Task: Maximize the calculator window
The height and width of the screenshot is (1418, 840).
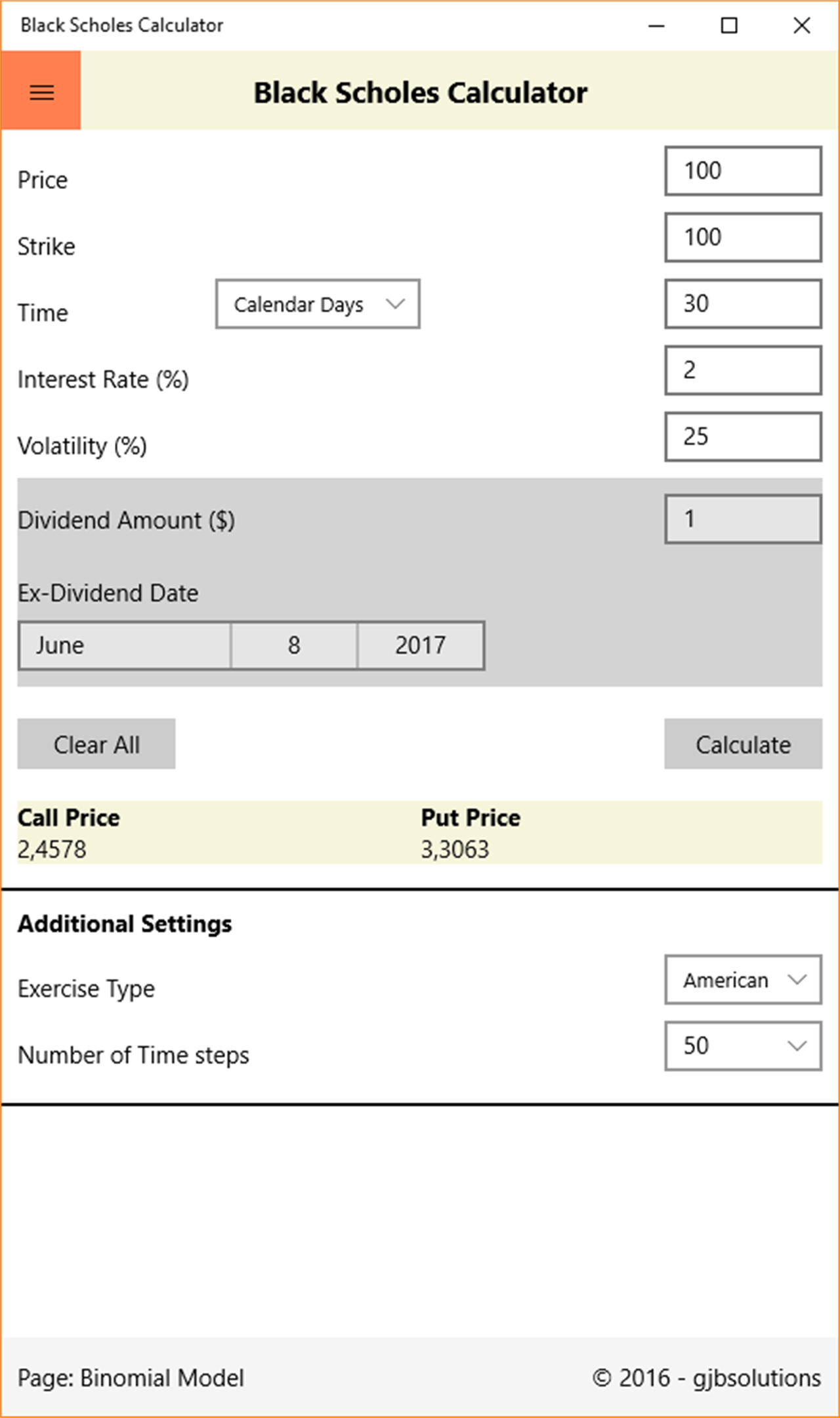Action: click(729, 26)
